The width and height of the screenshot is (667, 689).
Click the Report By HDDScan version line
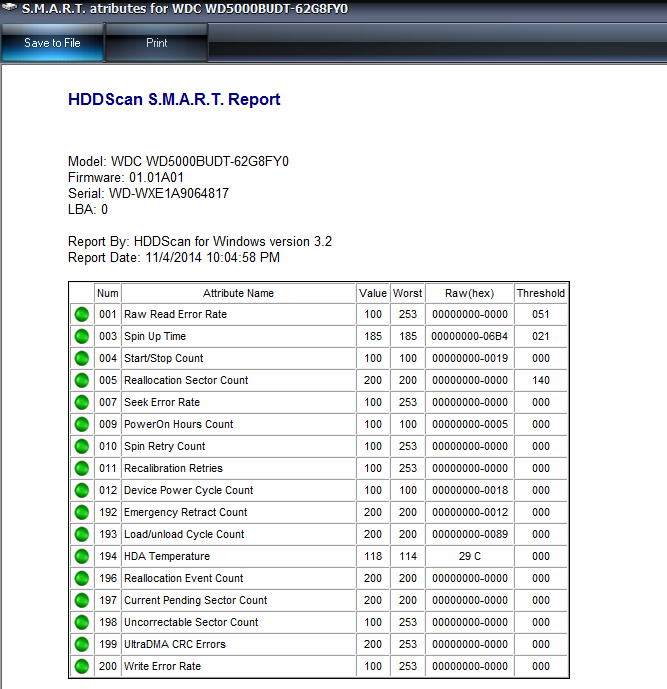coord(199,241)
